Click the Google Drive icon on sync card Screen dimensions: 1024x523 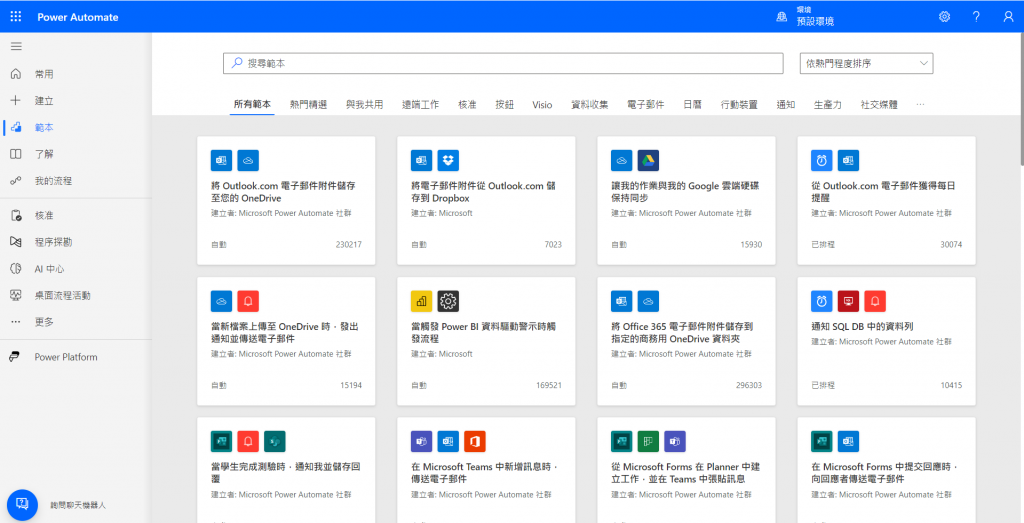click(x=648, y=161)
